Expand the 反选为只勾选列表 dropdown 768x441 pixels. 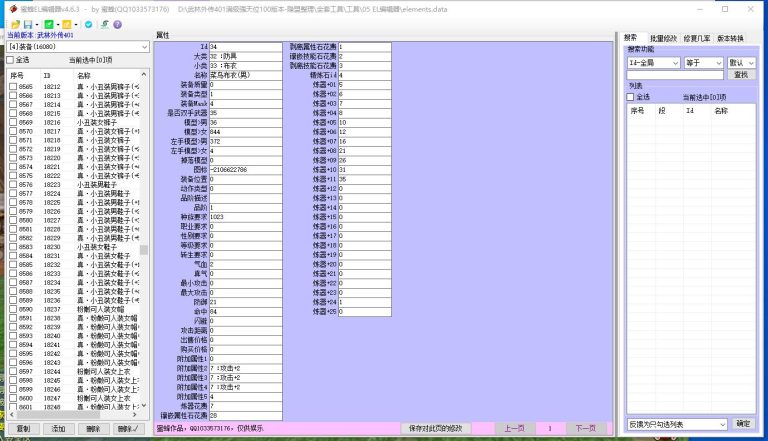point(677,424)
